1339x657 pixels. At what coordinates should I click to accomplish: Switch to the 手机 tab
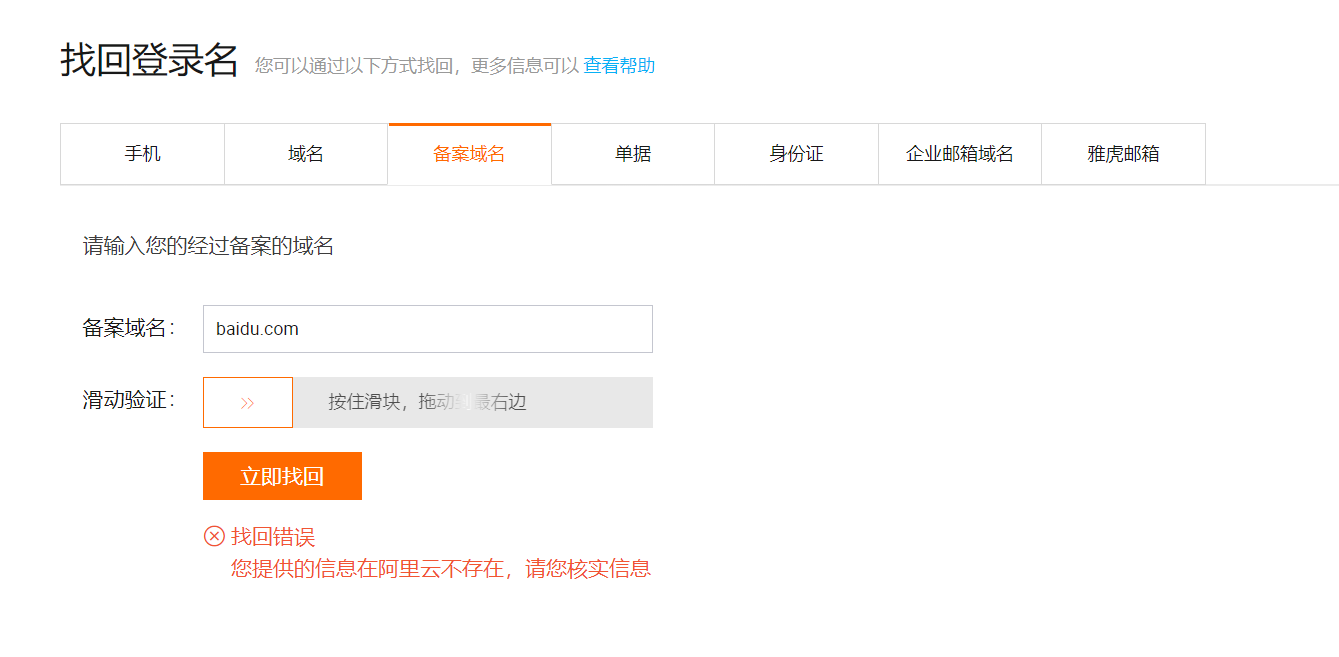pyautogui.click(x=142, y=154)
